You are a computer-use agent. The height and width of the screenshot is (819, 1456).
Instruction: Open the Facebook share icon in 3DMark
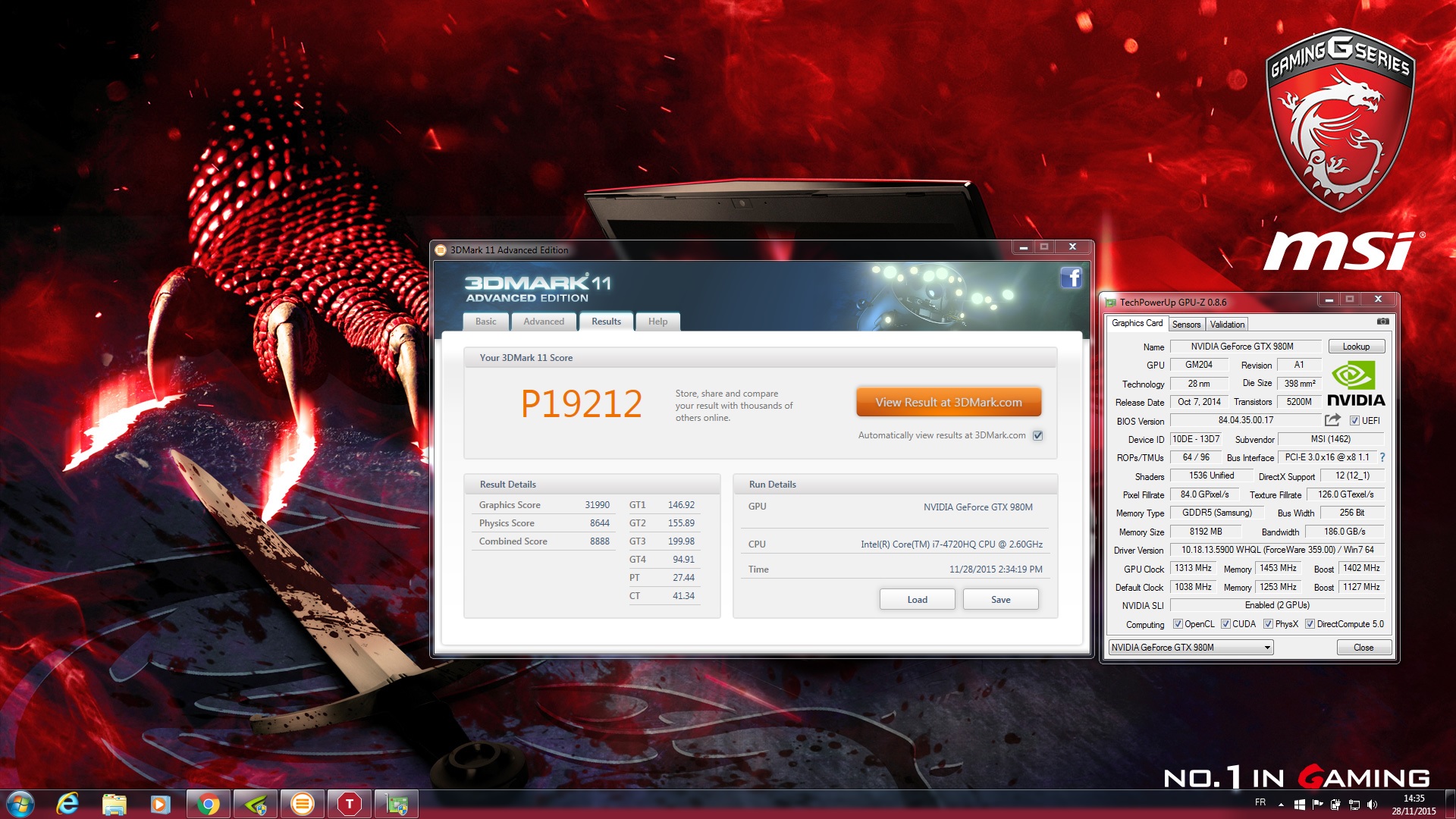pyautogui.click(x=1071, y=278)
